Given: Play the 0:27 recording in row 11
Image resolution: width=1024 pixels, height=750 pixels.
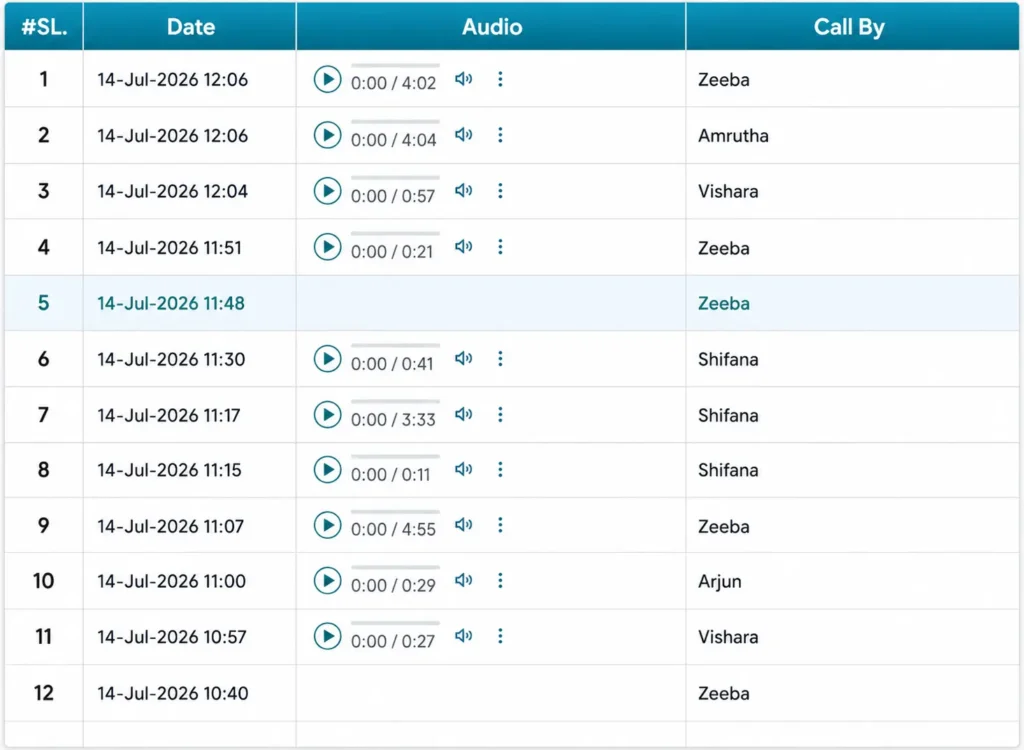Looking at the screenshot, I should point(327,636).
